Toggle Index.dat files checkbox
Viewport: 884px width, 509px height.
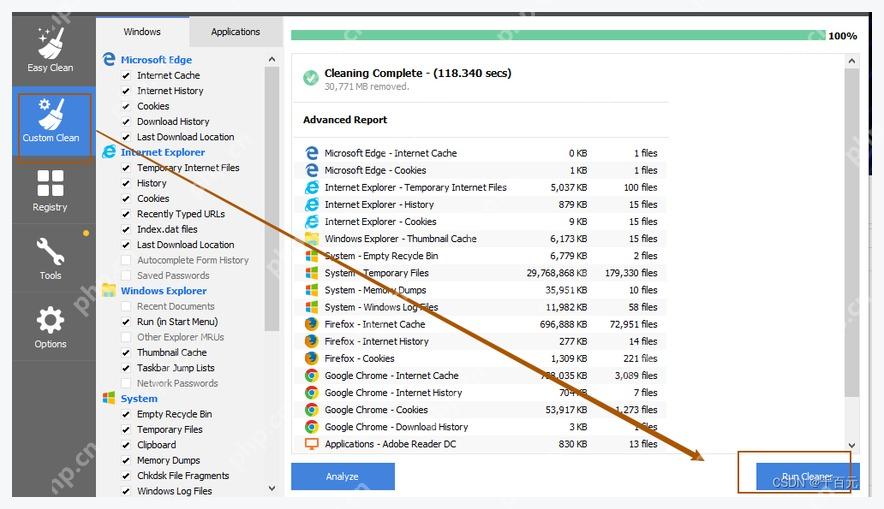[126, 229]
